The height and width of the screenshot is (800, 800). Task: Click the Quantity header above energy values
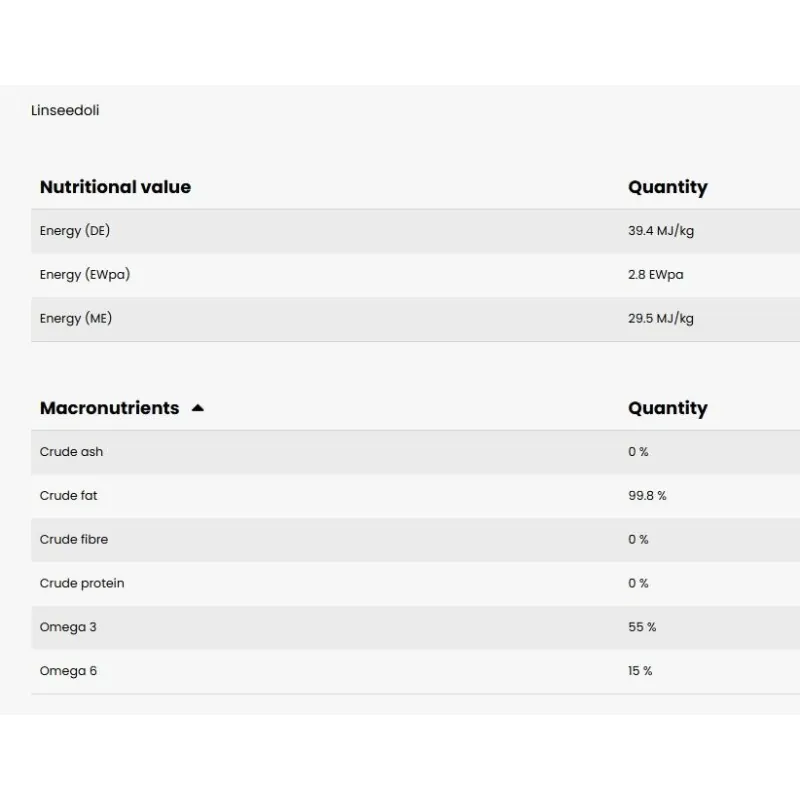pyautogui.click(x=667, y=187)
